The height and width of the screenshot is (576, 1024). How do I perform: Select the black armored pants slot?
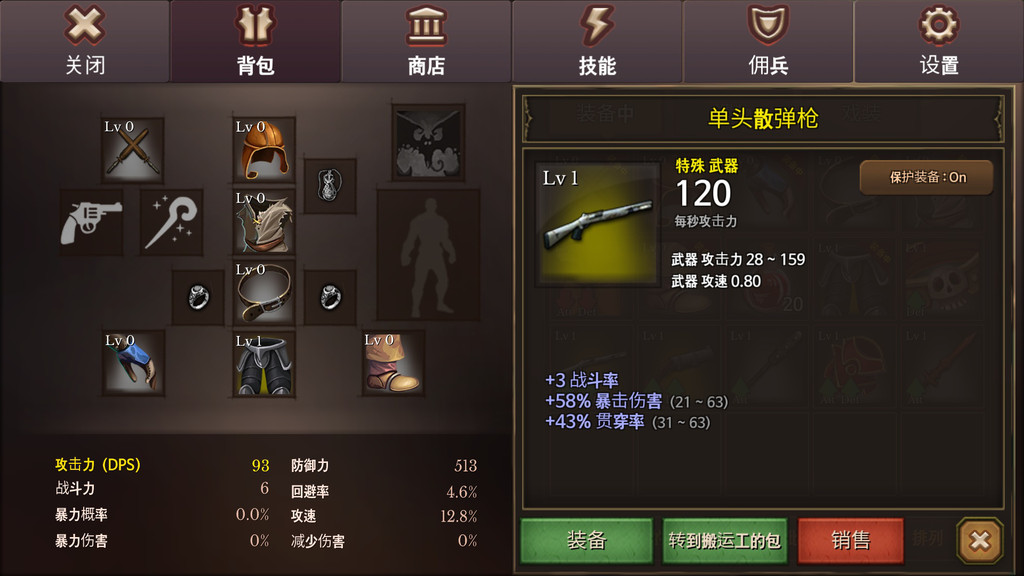pyautogui.click(x=264, y=363)
